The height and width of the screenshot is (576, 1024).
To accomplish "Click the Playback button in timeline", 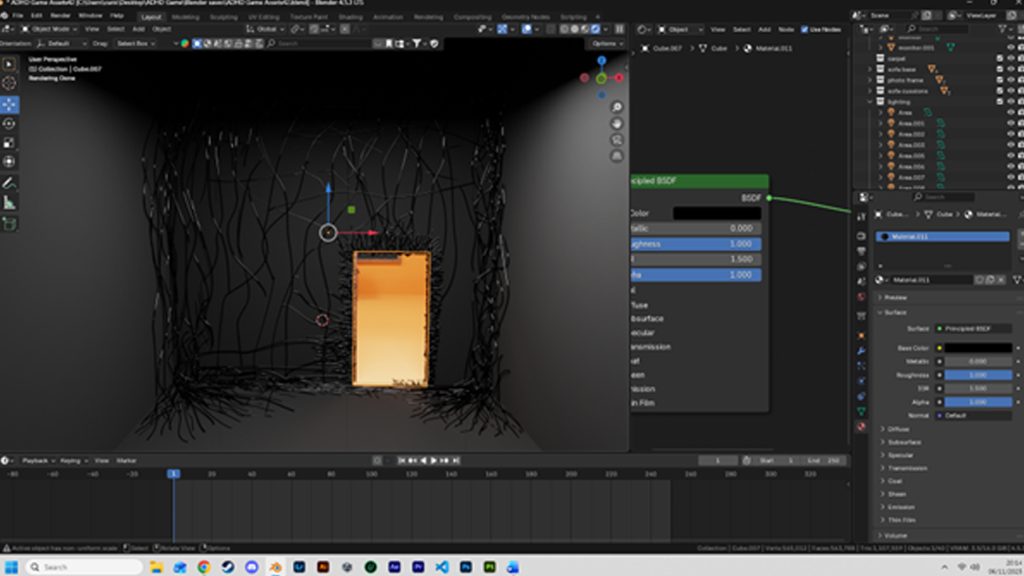I will point(34,460).
